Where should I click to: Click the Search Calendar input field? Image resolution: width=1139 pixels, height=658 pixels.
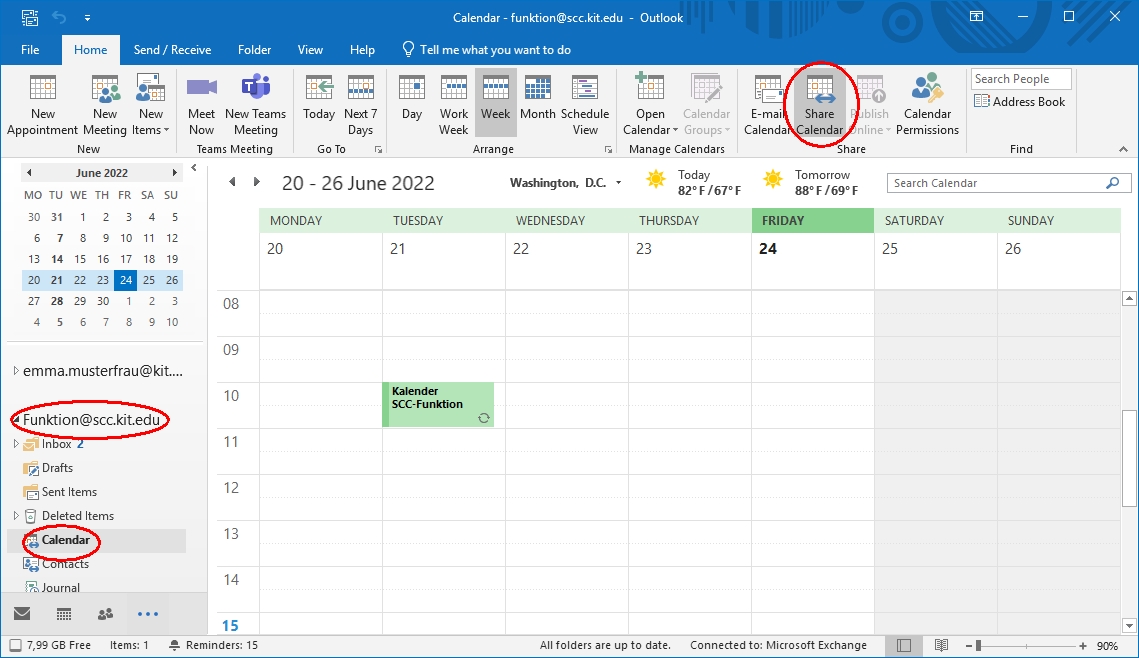coord(996,183)
